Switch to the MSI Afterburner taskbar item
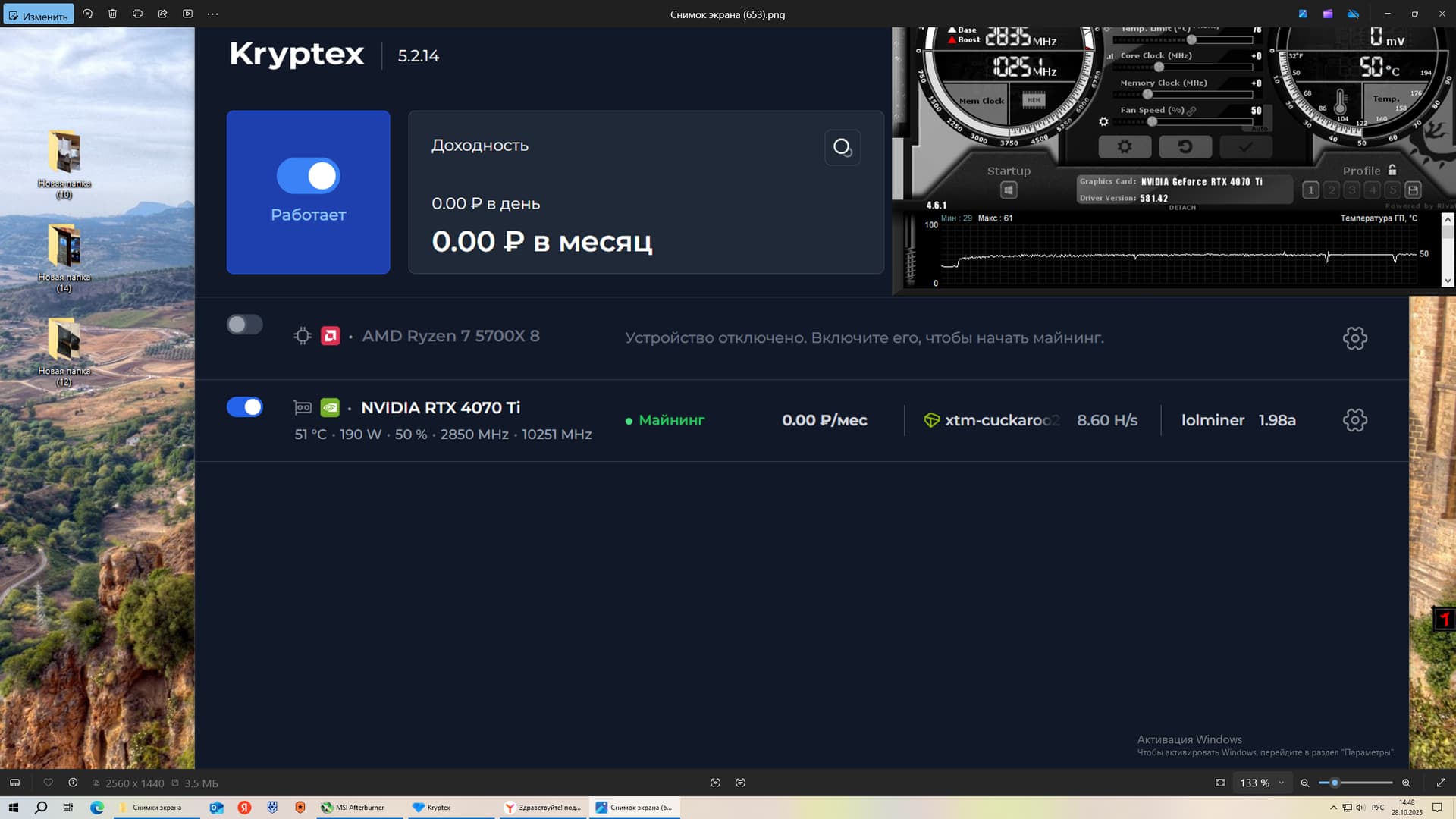1456x819 pixels. [353, 808]
